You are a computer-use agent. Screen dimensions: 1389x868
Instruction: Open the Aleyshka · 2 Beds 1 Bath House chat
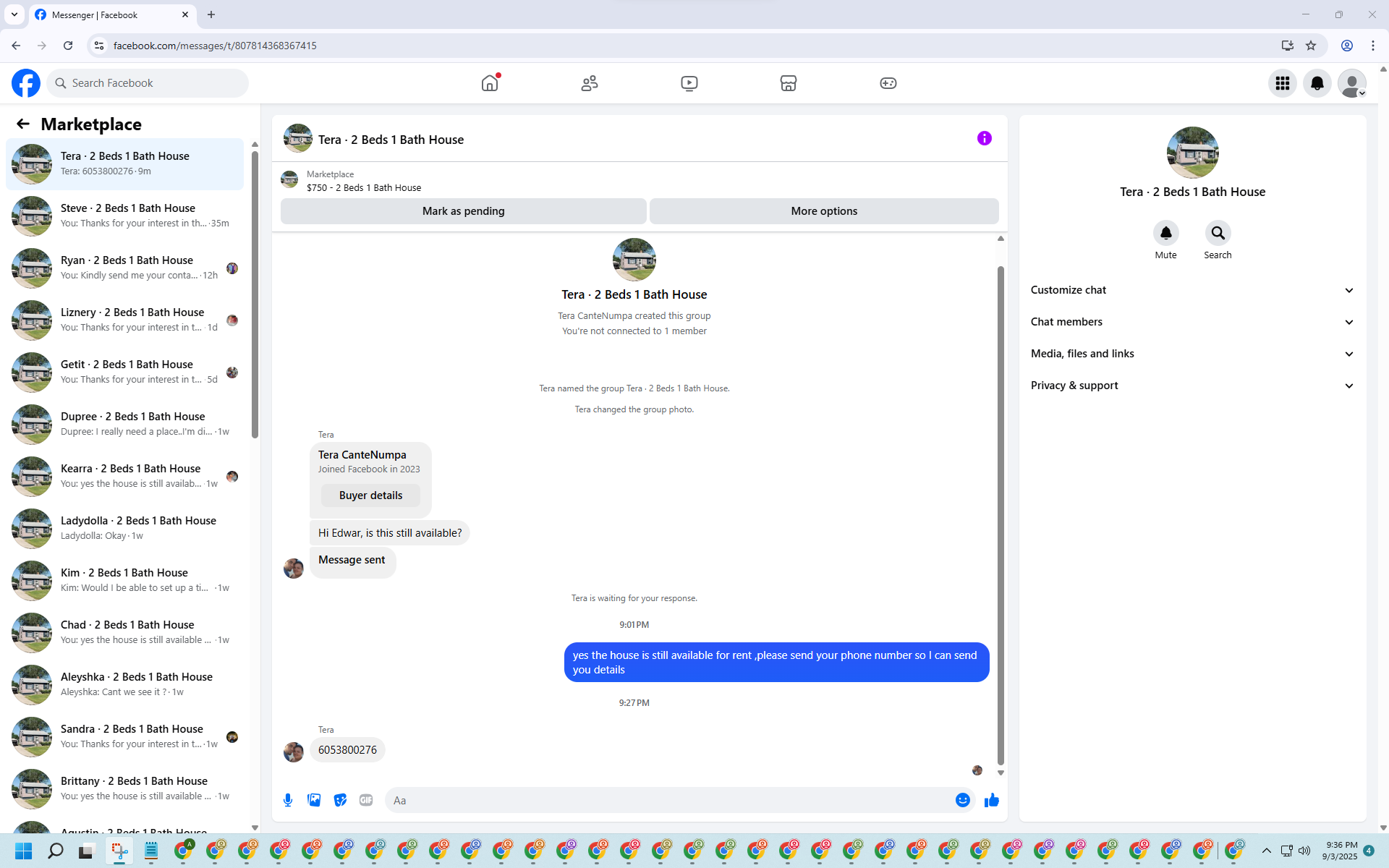tap(124, 684)
